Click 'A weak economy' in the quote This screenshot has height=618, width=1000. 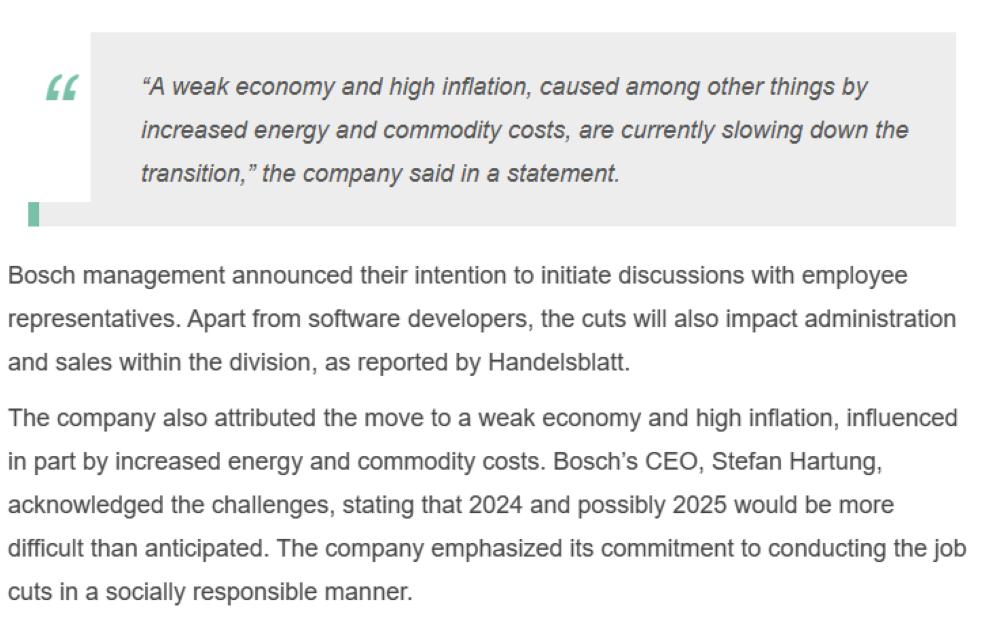coord(241,87)
